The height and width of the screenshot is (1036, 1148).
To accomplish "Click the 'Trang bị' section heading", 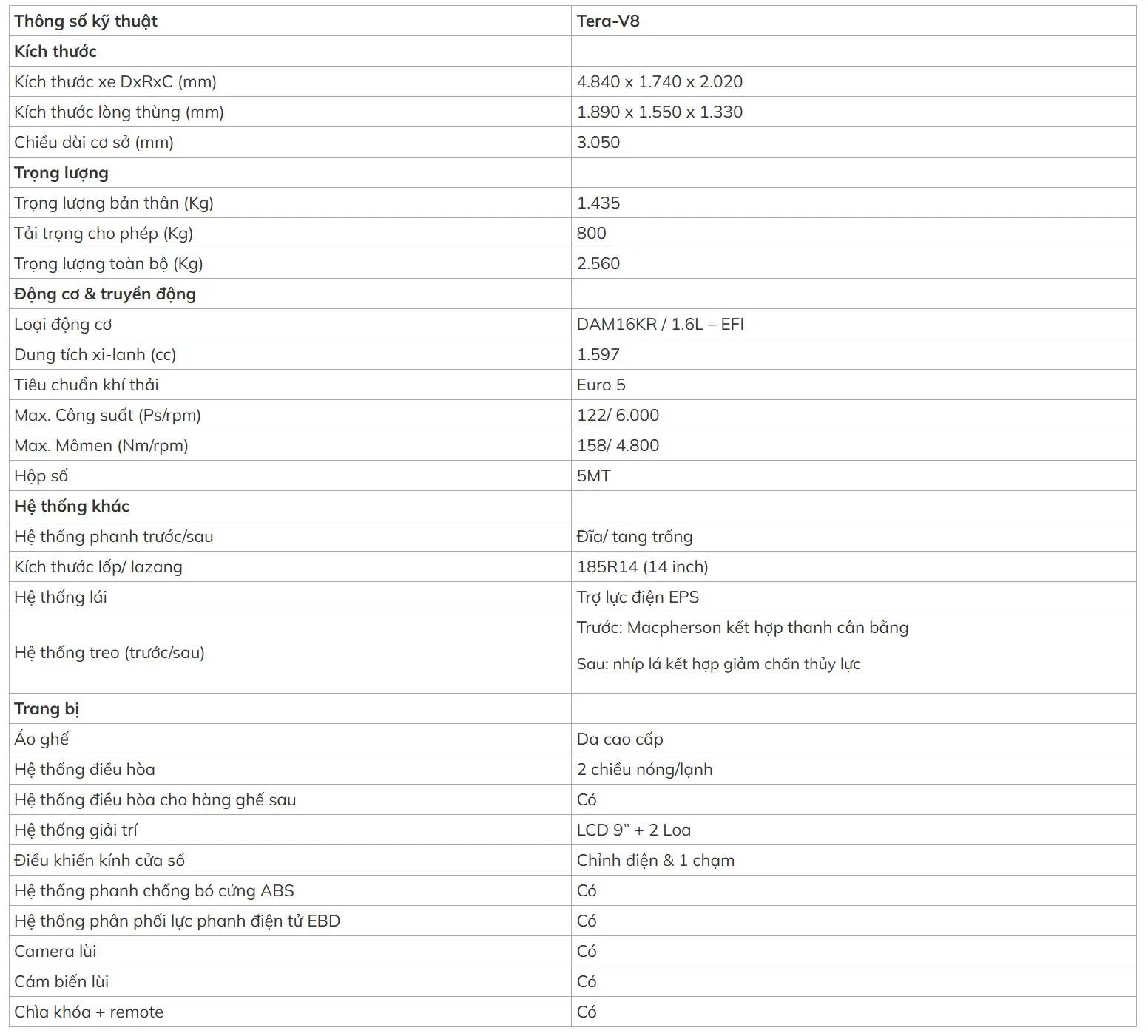I will pos(47,709).
